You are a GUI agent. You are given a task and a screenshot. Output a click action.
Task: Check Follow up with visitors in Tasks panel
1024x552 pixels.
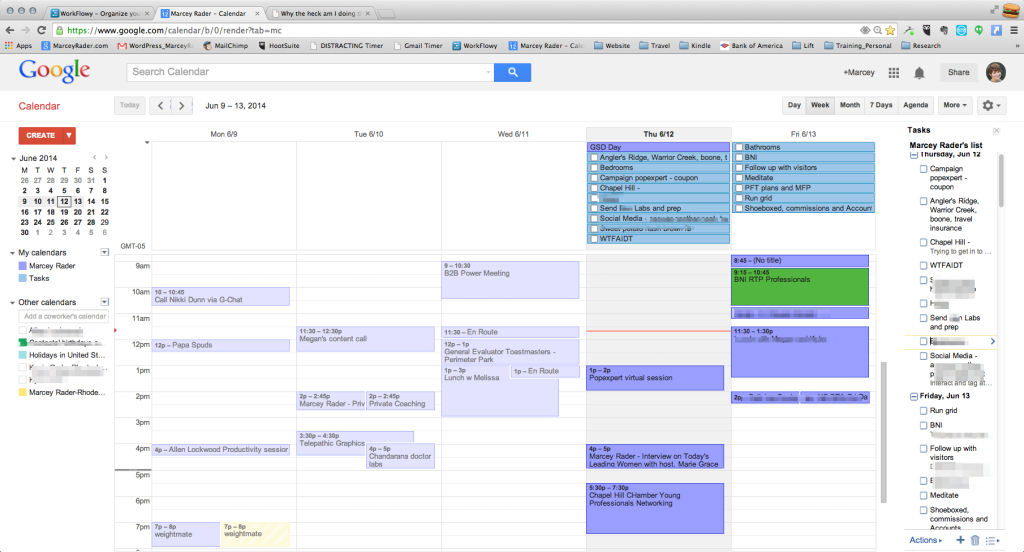click(923, 449)
